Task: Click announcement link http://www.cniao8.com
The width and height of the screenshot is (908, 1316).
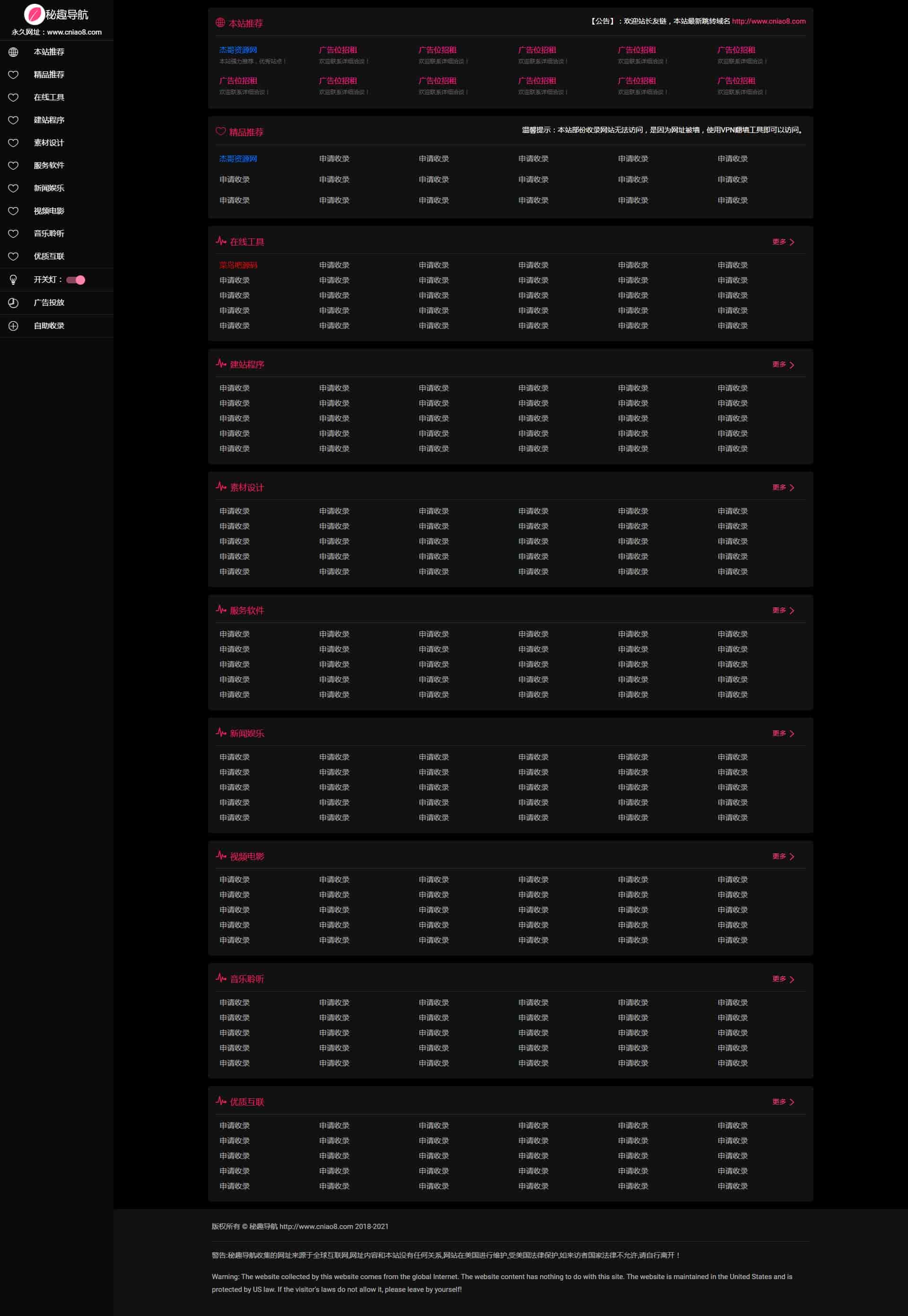Action: tap(768, 21)
